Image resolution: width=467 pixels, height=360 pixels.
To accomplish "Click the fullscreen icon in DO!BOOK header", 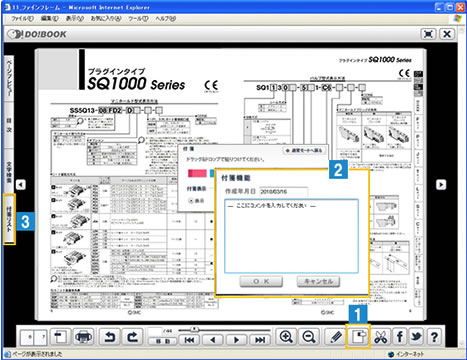I will click(428, 34).
